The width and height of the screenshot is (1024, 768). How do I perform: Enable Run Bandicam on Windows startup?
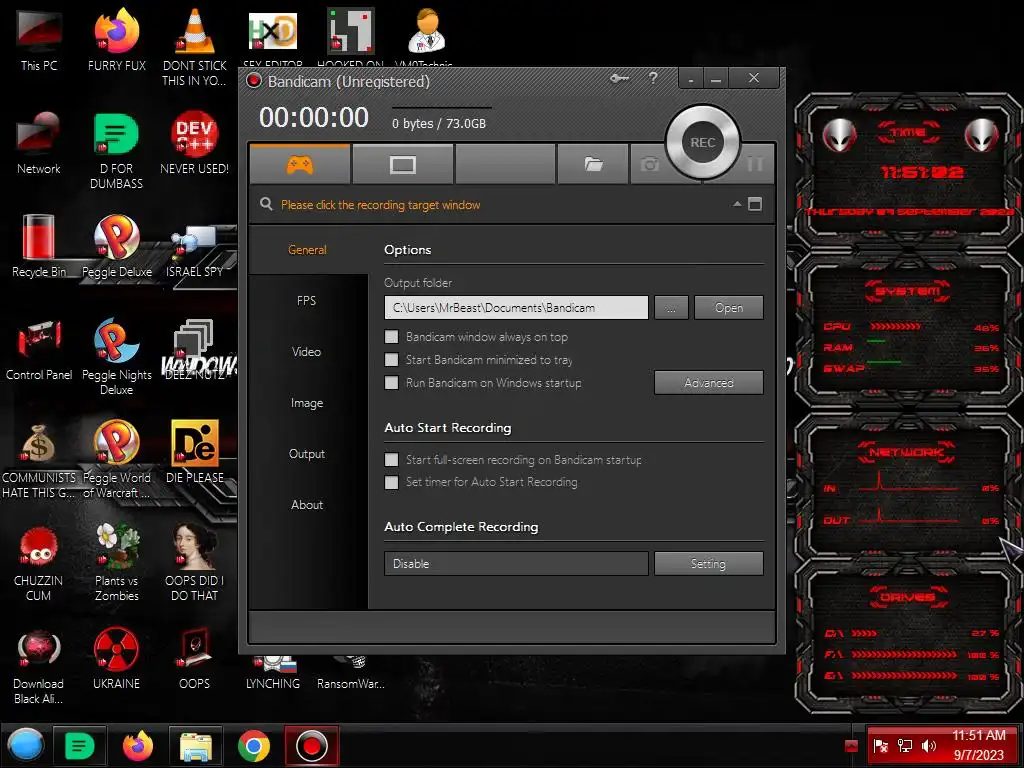[391, 383]
